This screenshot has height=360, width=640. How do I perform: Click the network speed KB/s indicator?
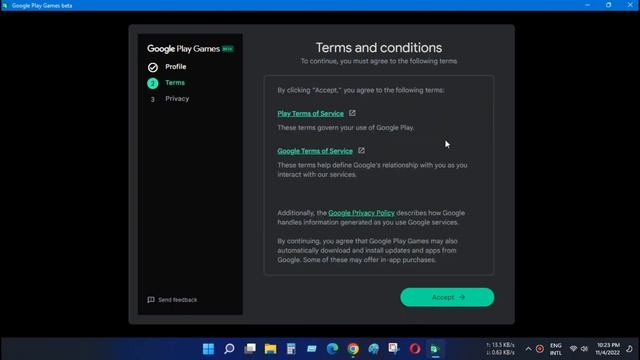click(x=500, y=349)
